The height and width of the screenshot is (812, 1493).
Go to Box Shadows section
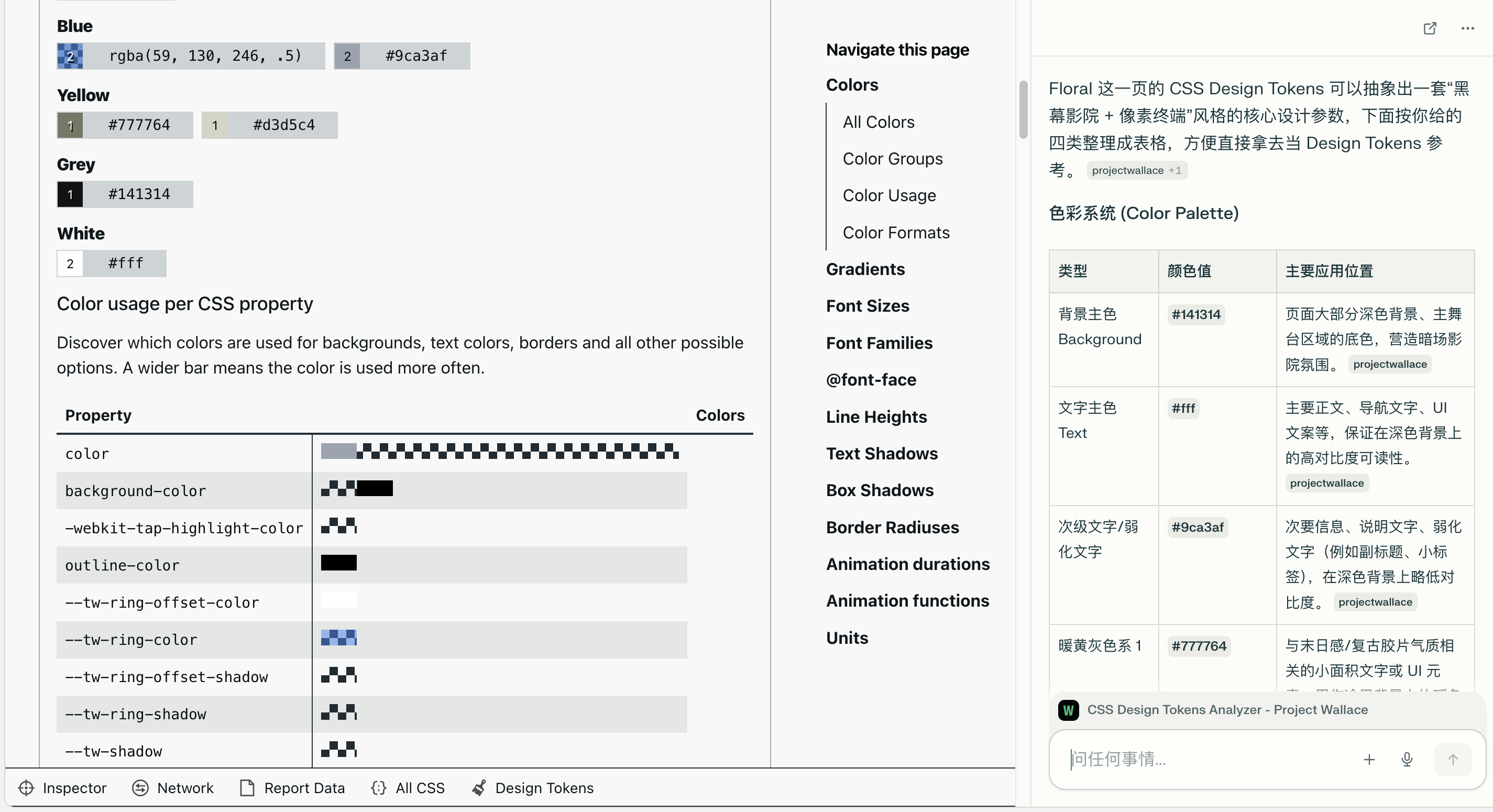coord(879,490)
